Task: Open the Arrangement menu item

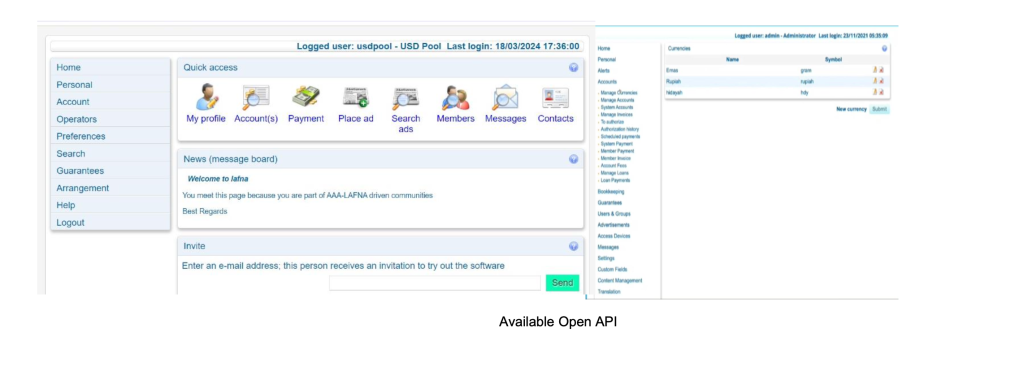Action: tap(110, 187)
